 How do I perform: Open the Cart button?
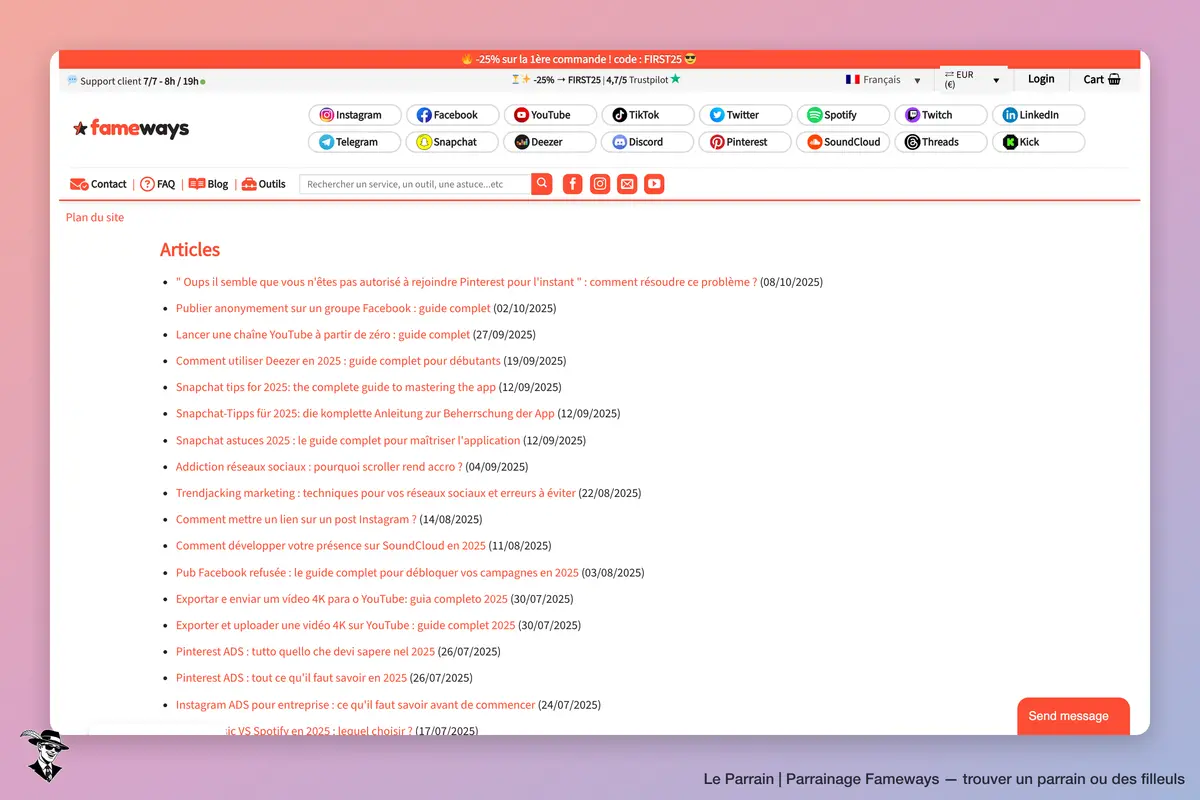(x=1101, y=80)
